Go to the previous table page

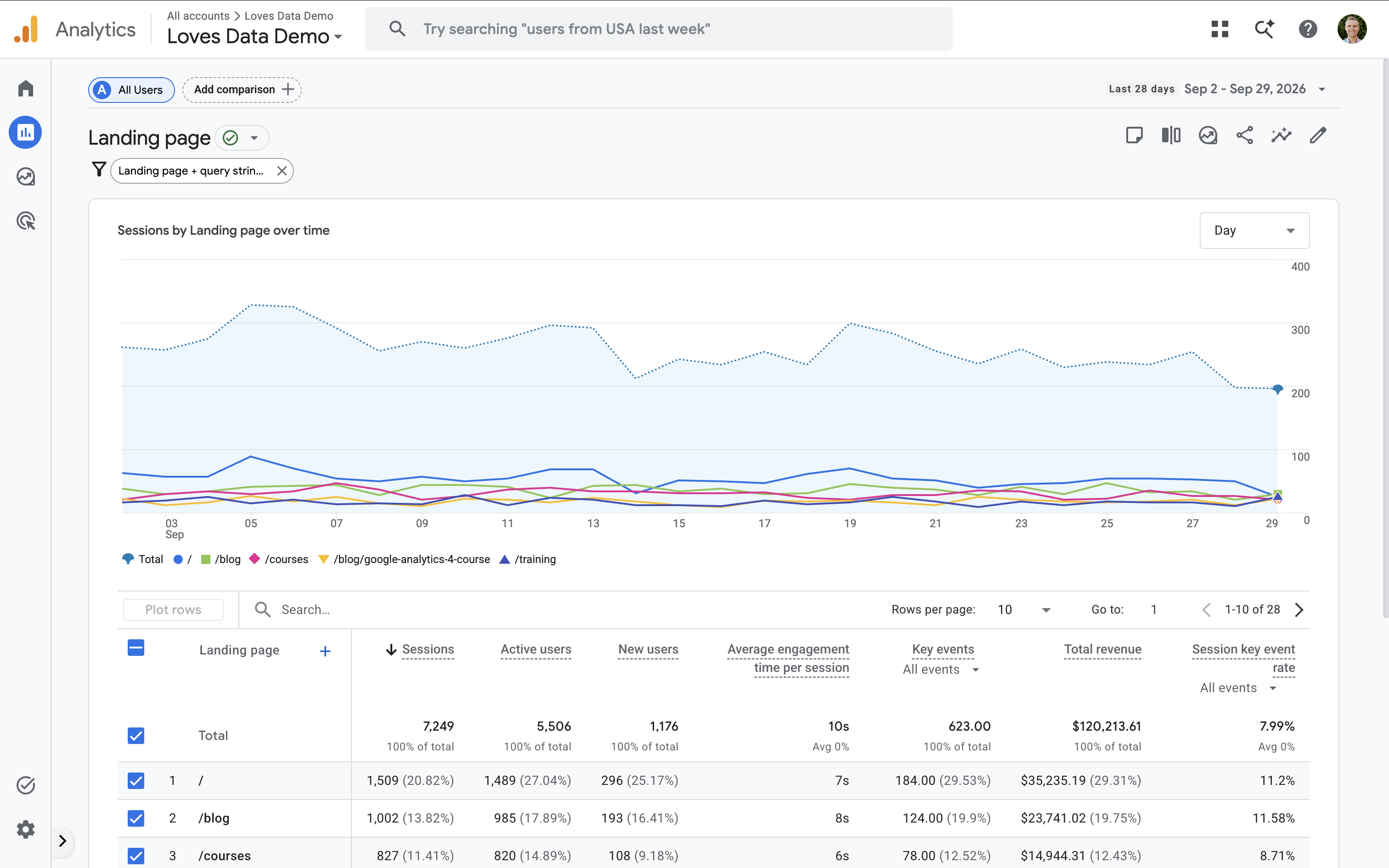click(1206, 610)
